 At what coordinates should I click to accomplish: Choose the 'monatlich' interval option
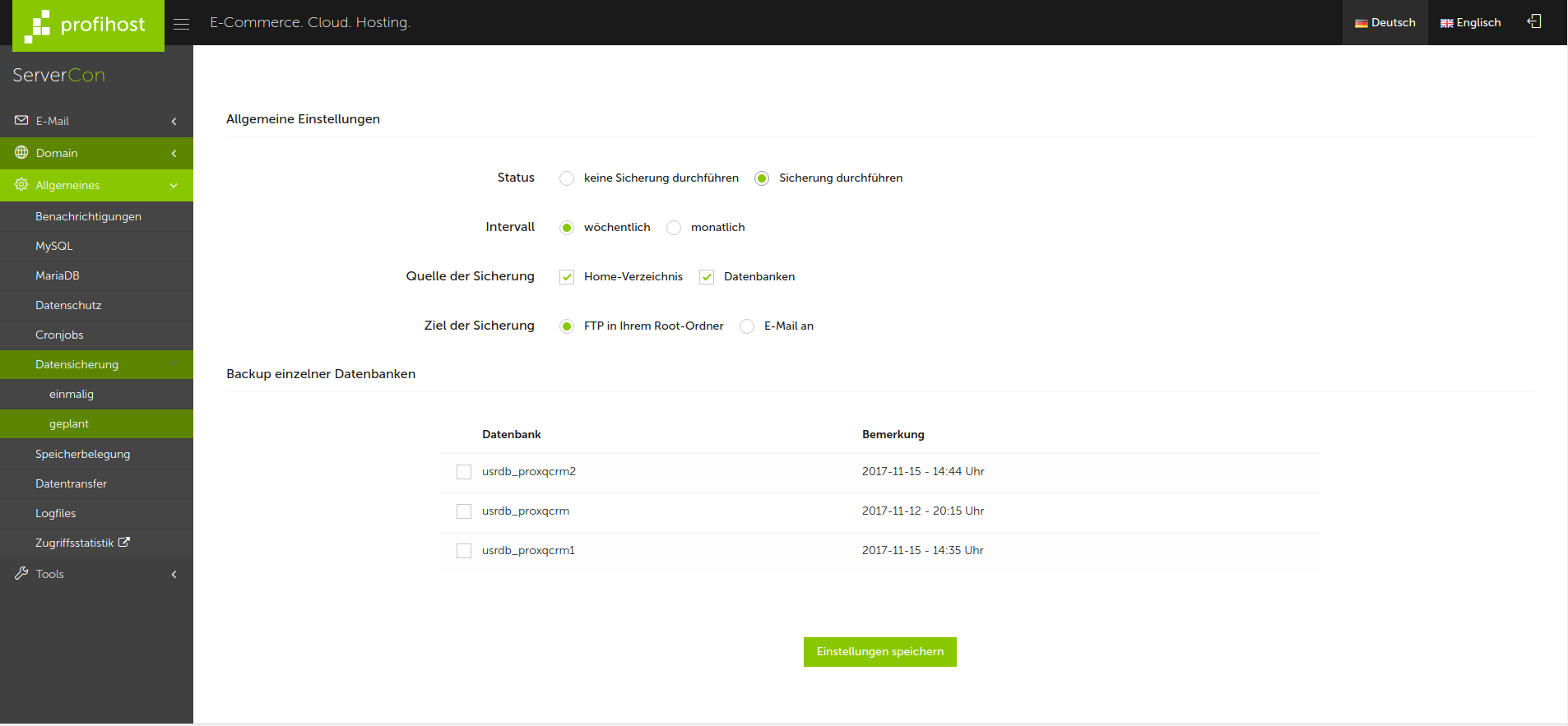pos(674,228)
